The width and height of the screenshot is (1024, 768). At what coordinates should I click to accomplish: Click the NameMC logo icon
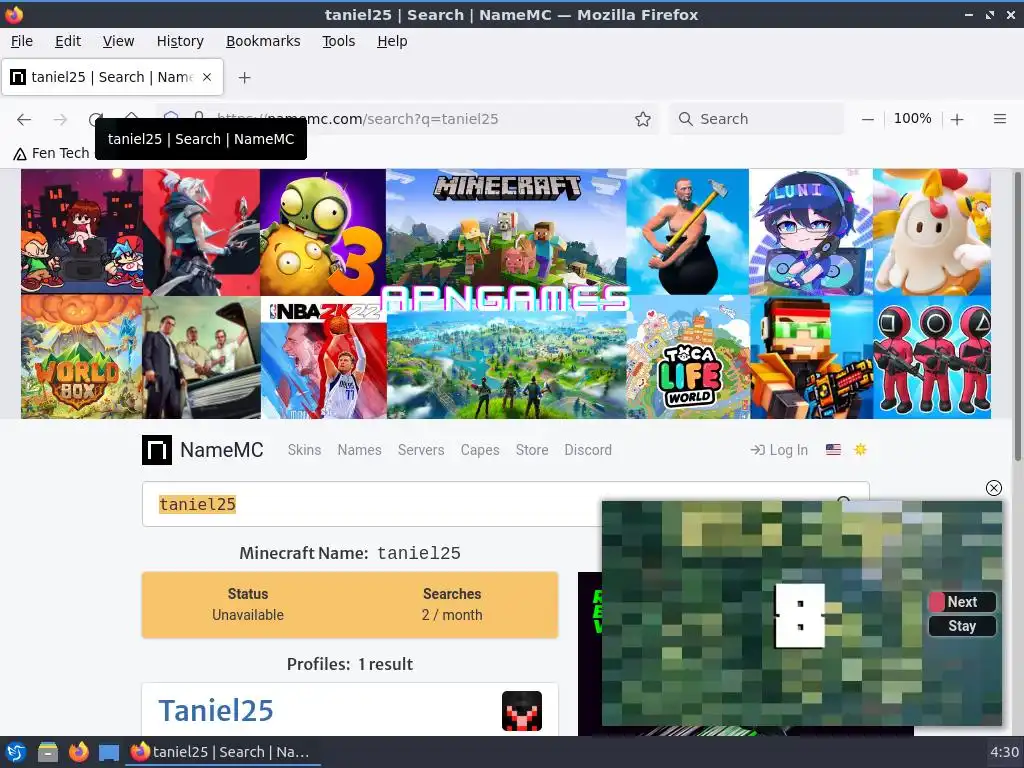coord(157,450)
